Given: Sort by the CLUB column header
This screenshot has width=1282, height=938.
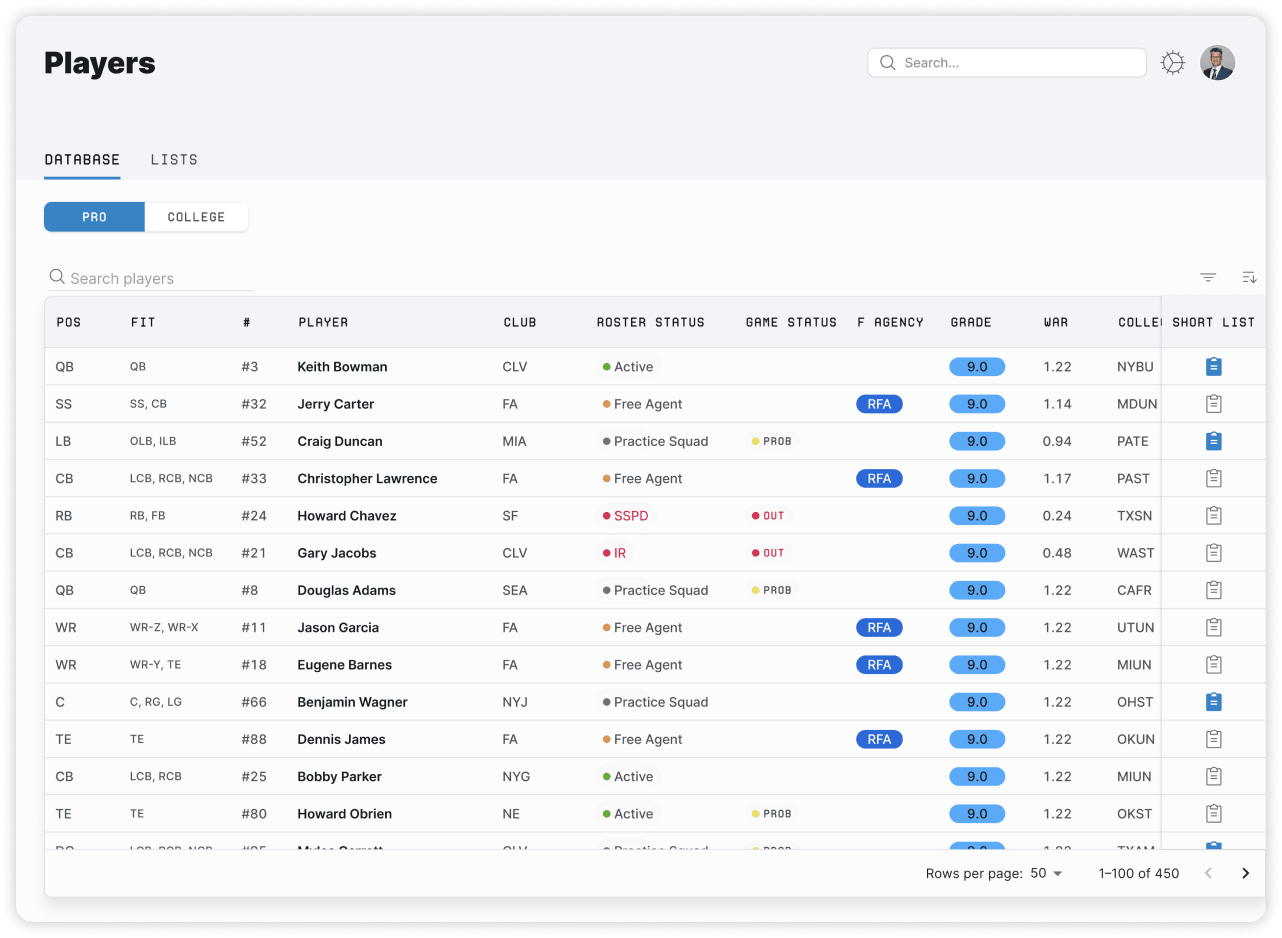Looking at the screenshot, I should (x=520, y=322).
